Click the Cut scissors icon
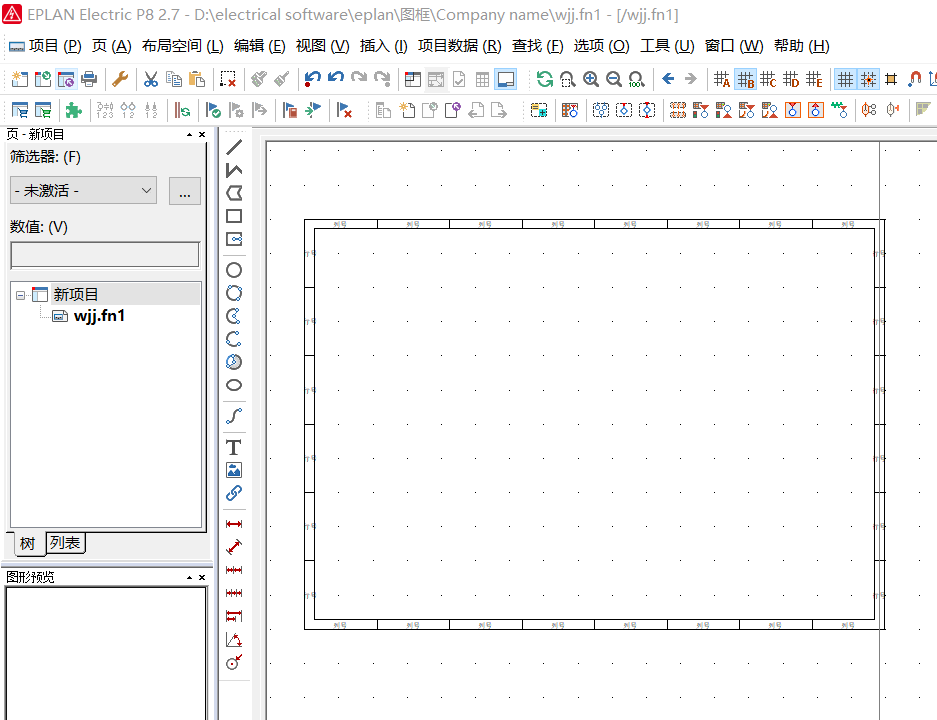 click(x=150, y=79)
